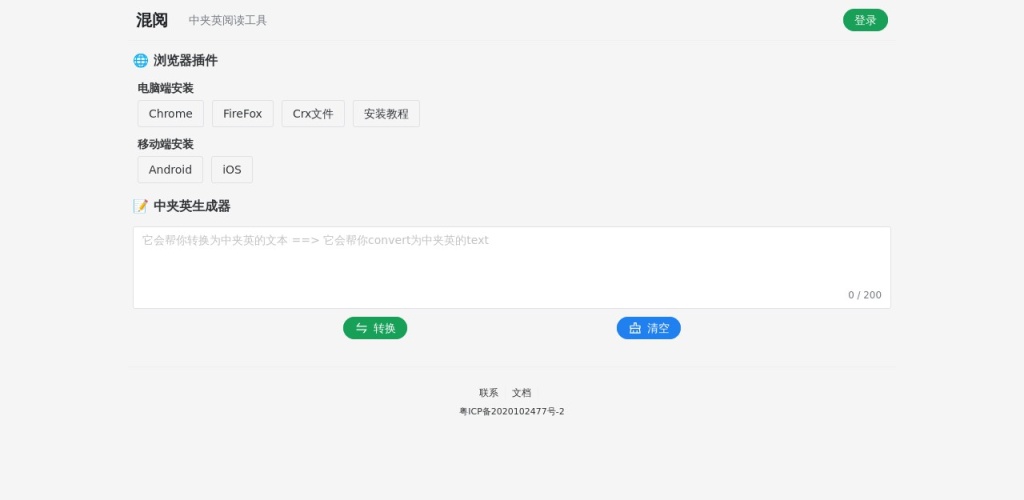Click the 混阅 site logo
This screenshot has height=500, width=1024.
[152, 20]
